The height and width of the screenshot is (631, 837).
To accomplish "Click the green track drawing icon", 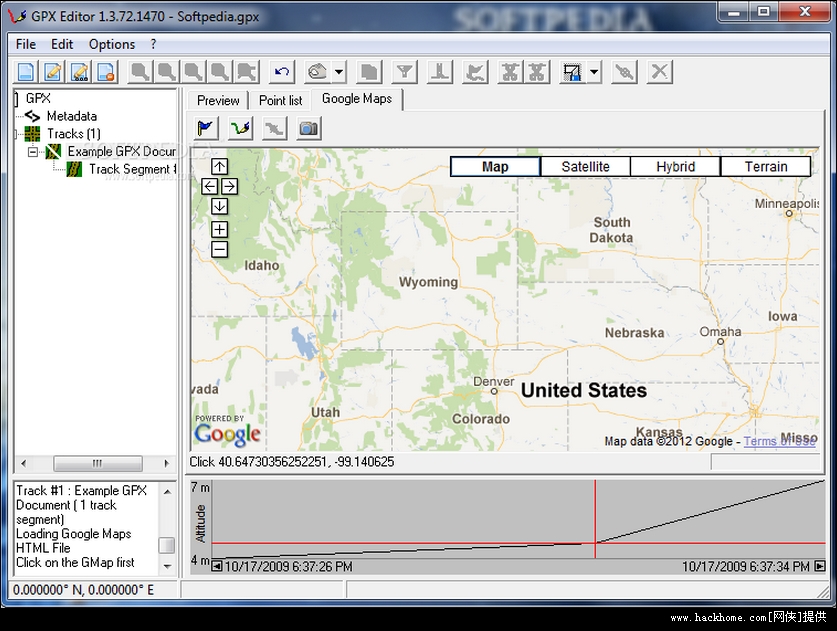I will (x=240, y=129).
